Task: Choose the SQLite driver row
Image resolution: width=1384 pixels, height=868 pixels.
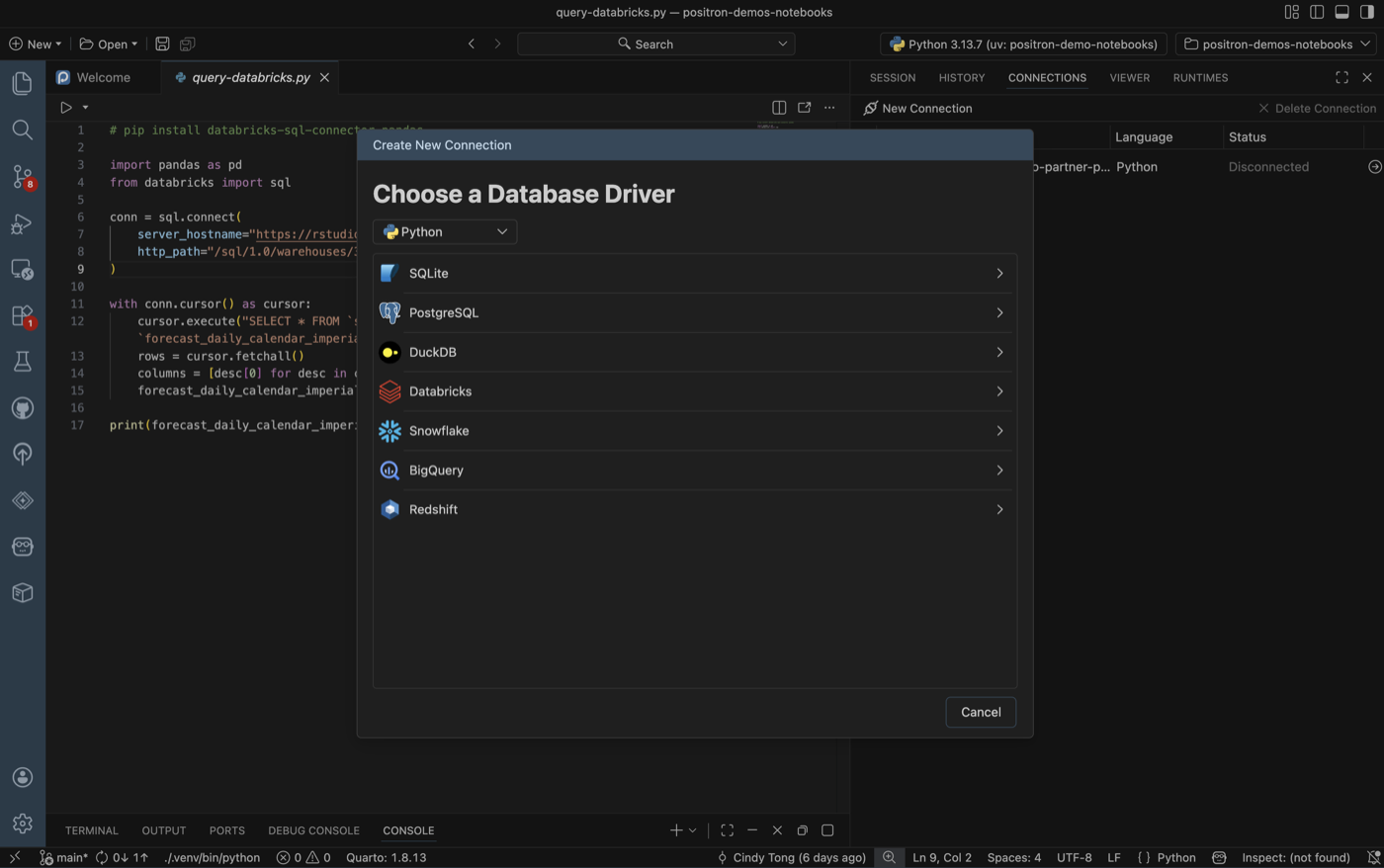Action: 694,273
